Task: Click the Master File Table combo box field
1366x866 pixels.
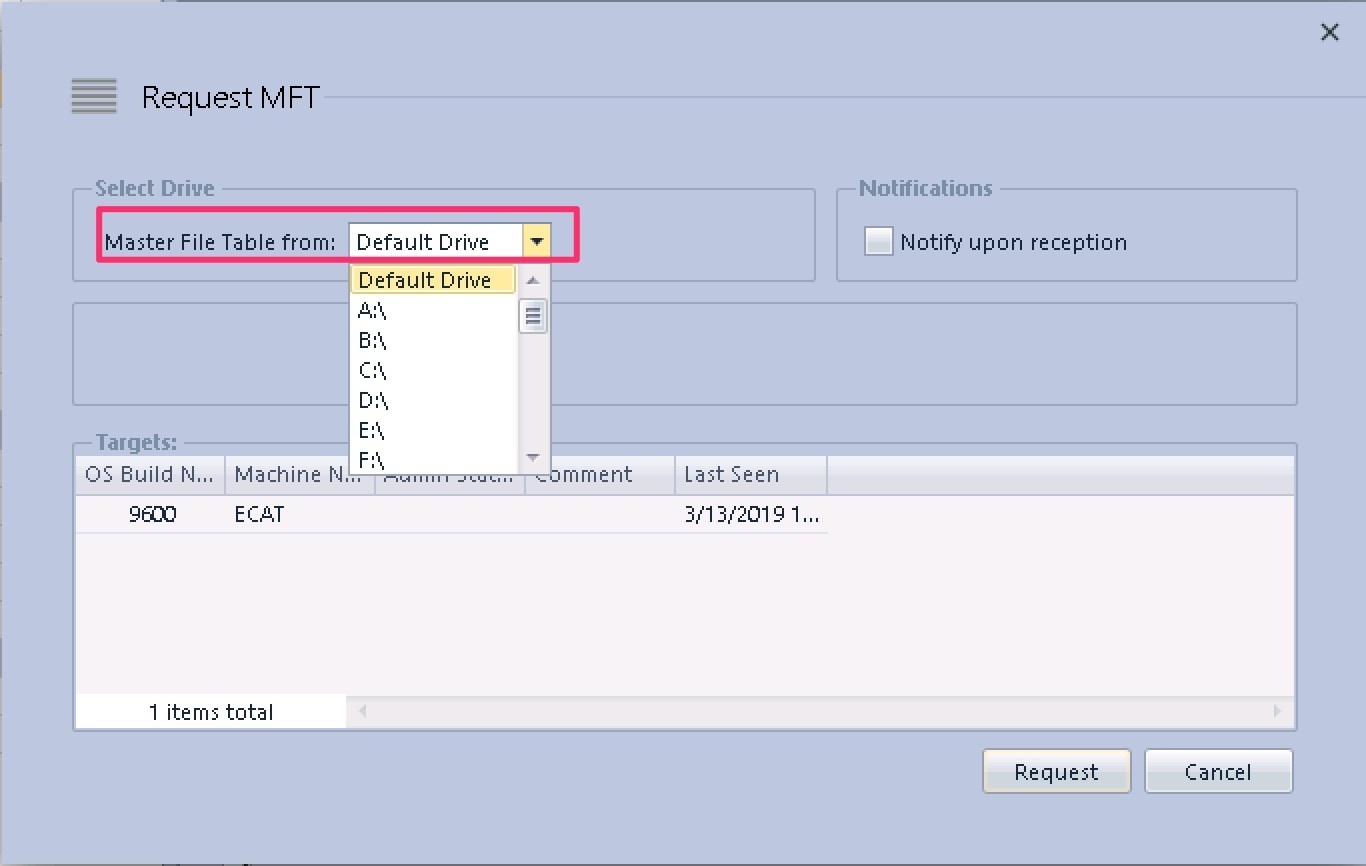Action: (435, 242)
